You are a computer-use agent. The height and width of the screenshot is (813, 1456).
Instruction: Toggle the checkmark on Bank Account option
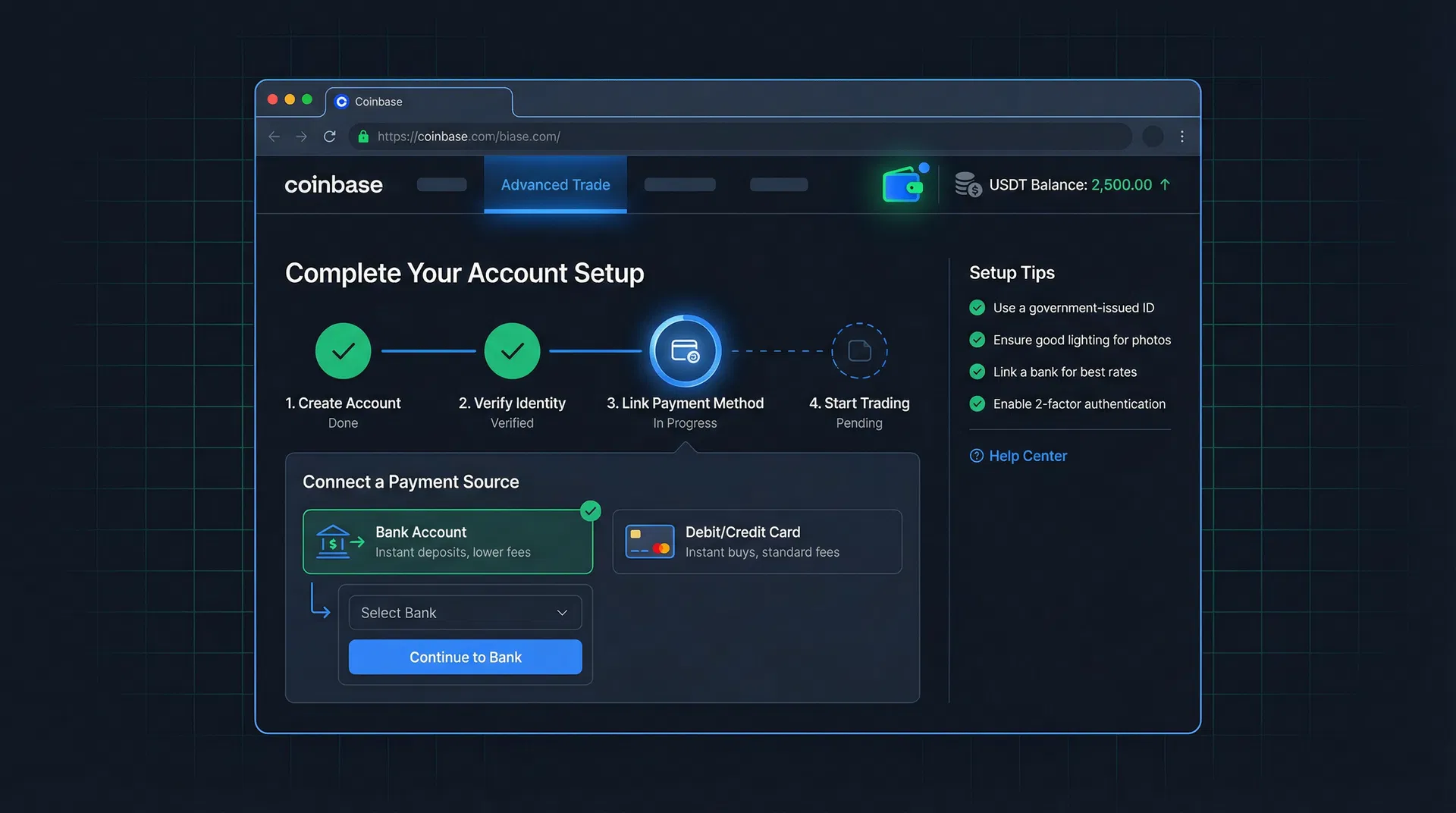[x=591, y=510]
